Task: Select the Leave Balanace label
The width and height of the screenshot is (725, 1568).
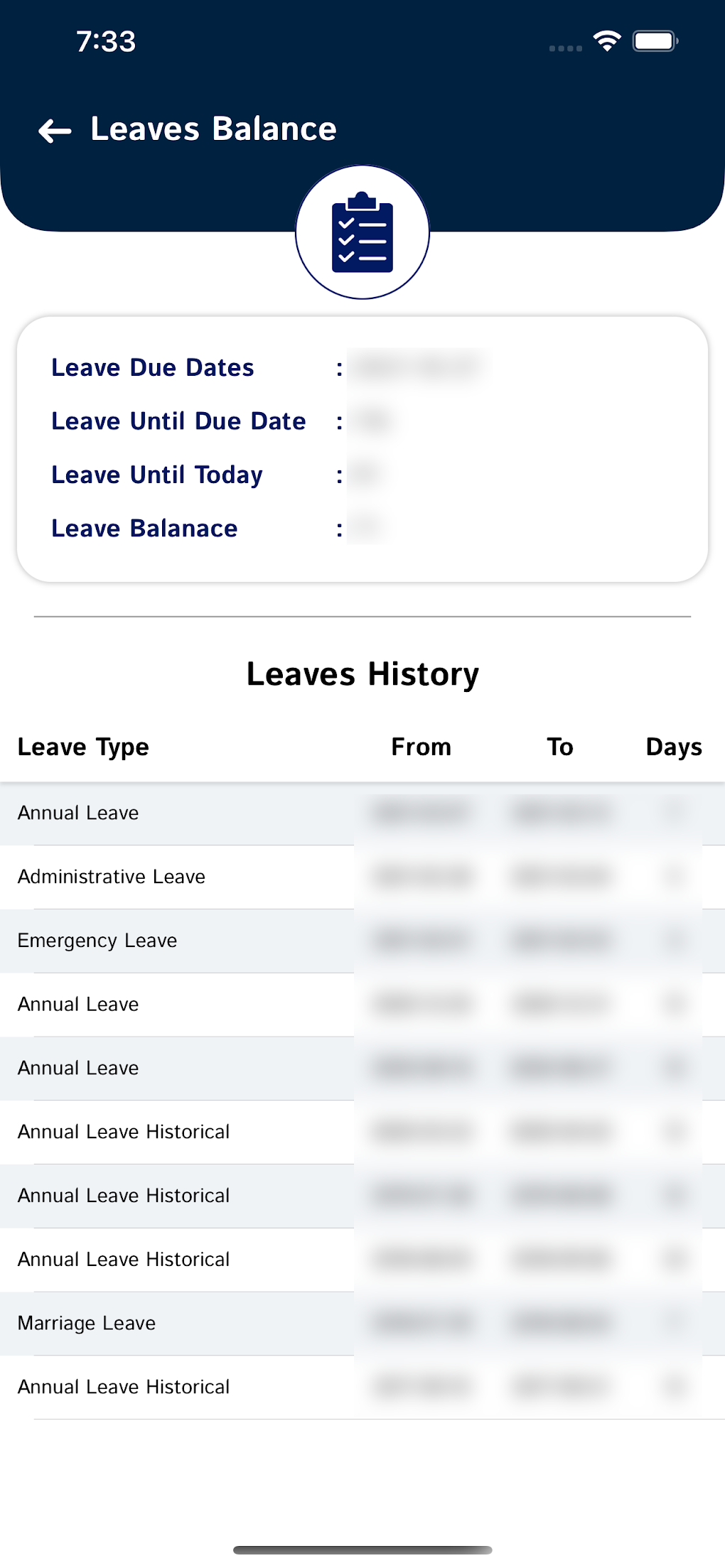Action: [x=144, y=529]
